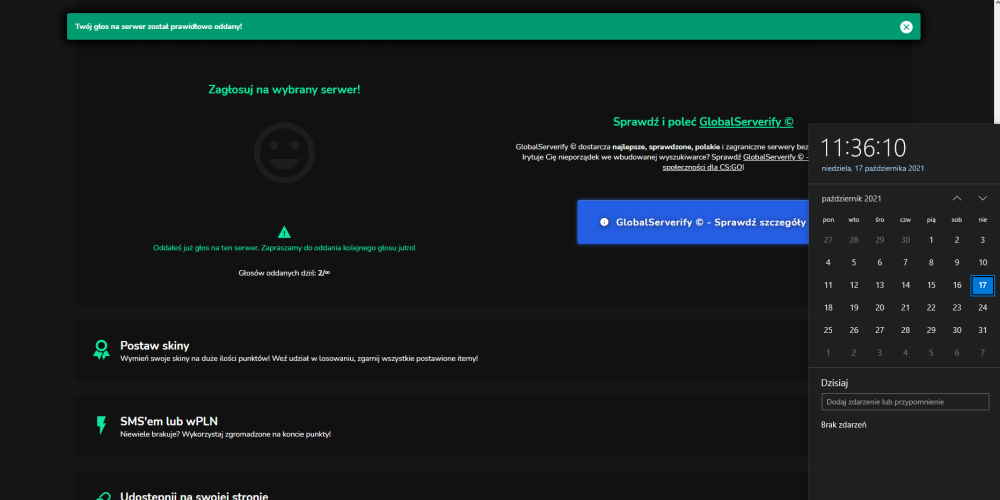Click the SMS'em lub wPLN lightning icon
The width and height of the screenshot is (1000, 500).
(x=101, y=425)
